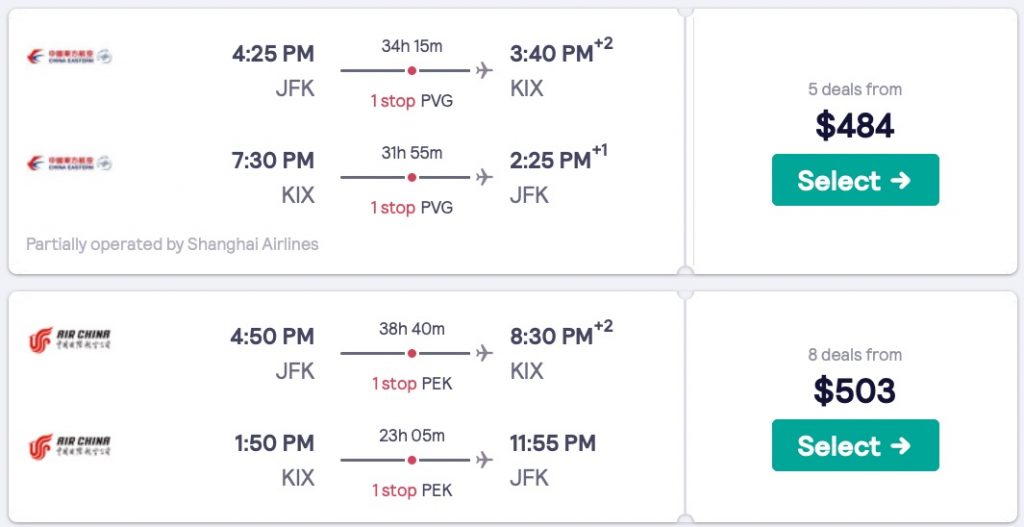Click the red stop dot on the 23h 05m route
The height and width of the screenshot is (527, 1024).
click(x=412, y=460)
